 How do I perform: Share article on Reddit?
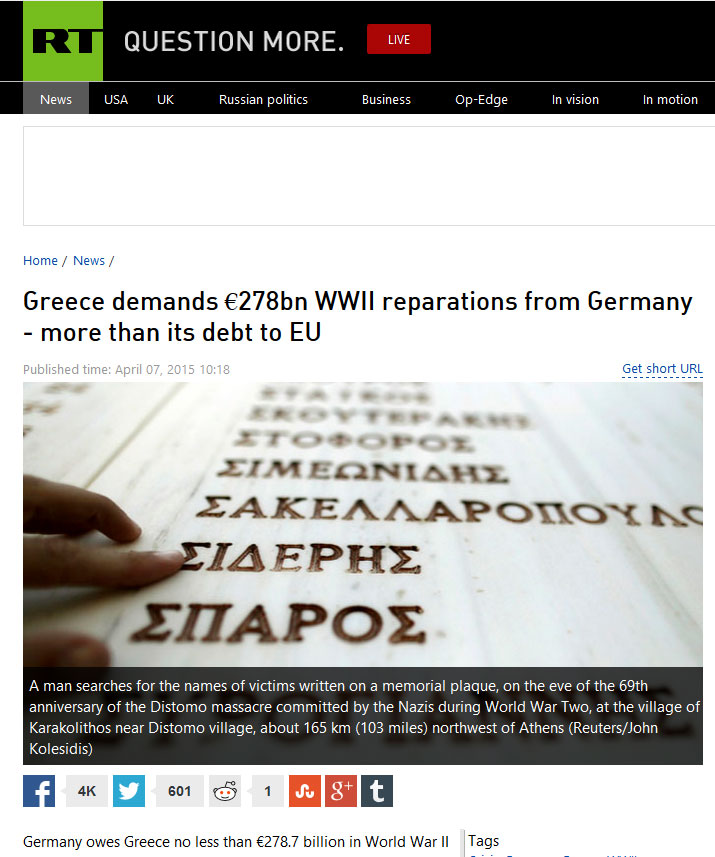coord(225,791)
